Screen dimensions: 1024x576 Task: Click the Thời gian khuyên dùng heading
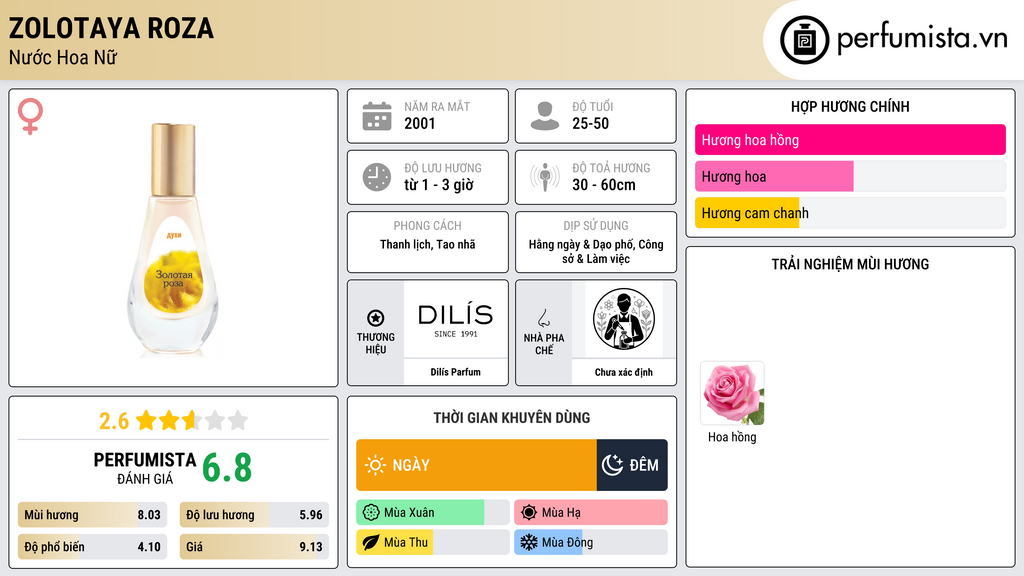click(512, 417)
